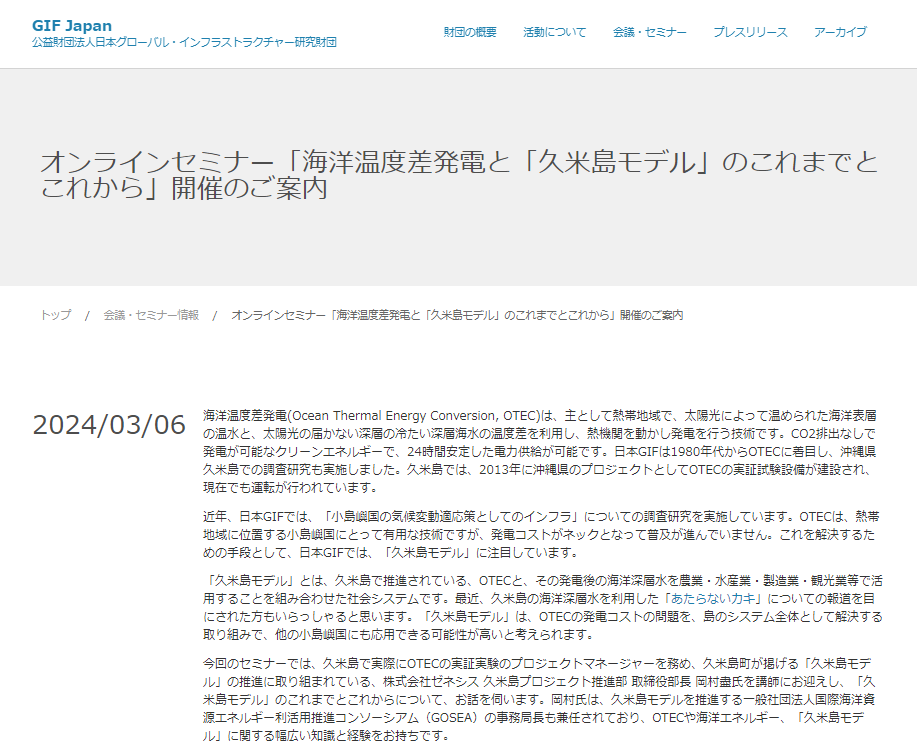Open the 会議・セミナー menu
917x752 pixels.
[x=649, y=31]
